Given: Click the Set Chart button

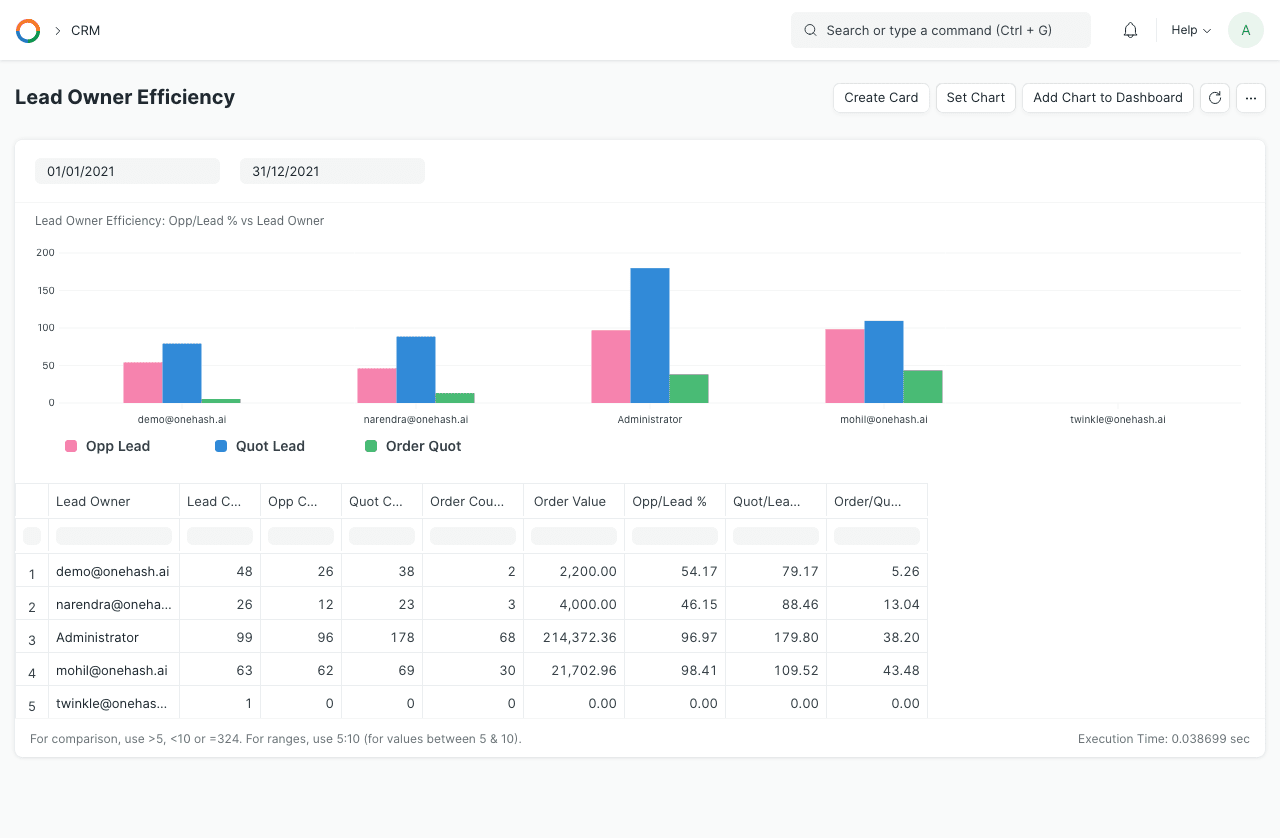Looking at the screenshot, I should 975,98.
